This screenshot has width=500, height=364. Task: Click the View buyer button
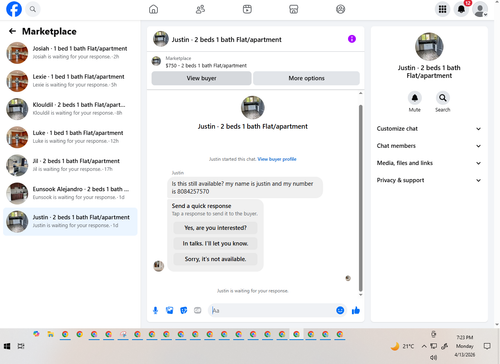coord(201,78)
